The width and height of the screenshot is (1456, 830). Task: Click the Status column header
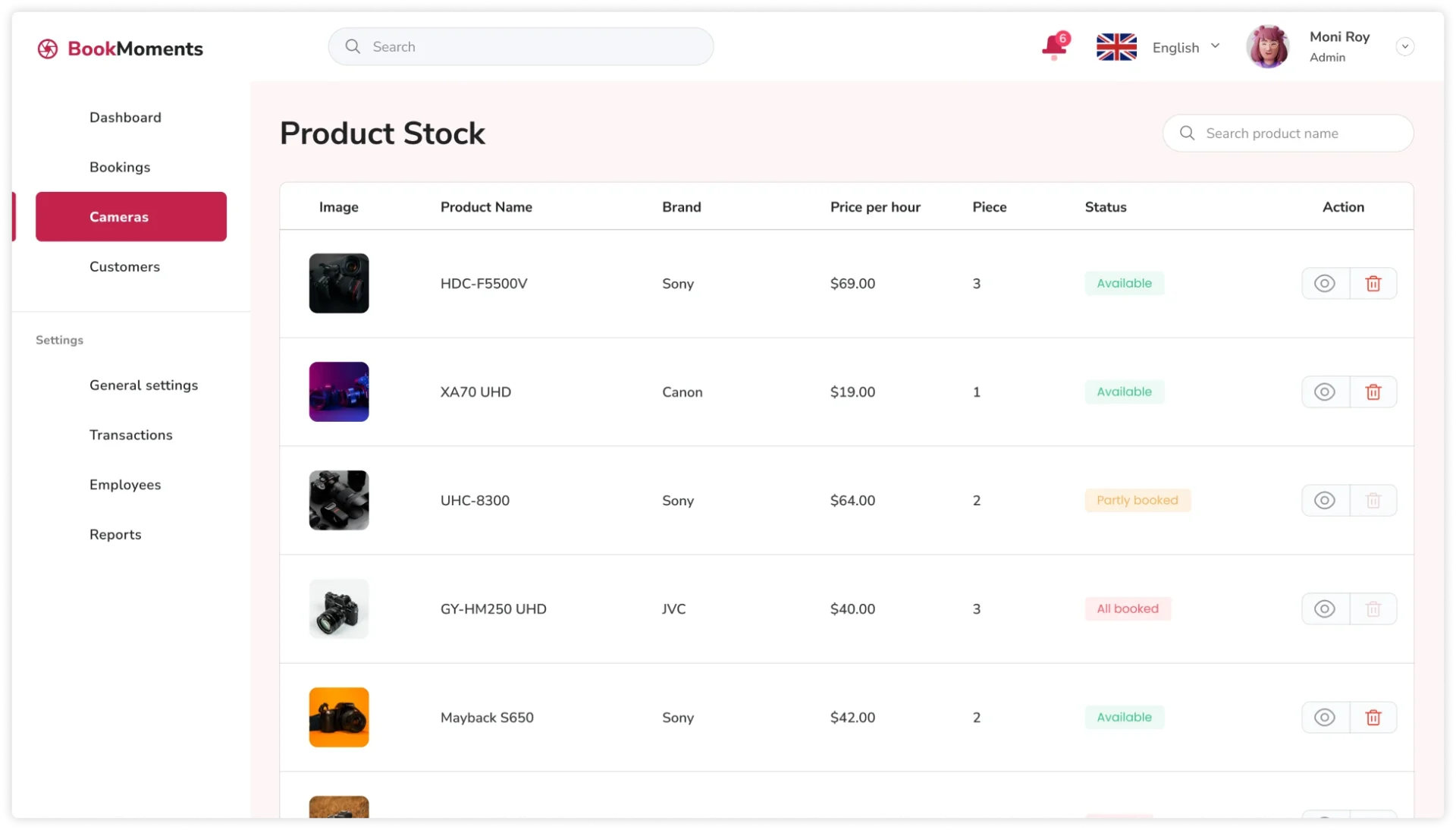pos(1105,207)
